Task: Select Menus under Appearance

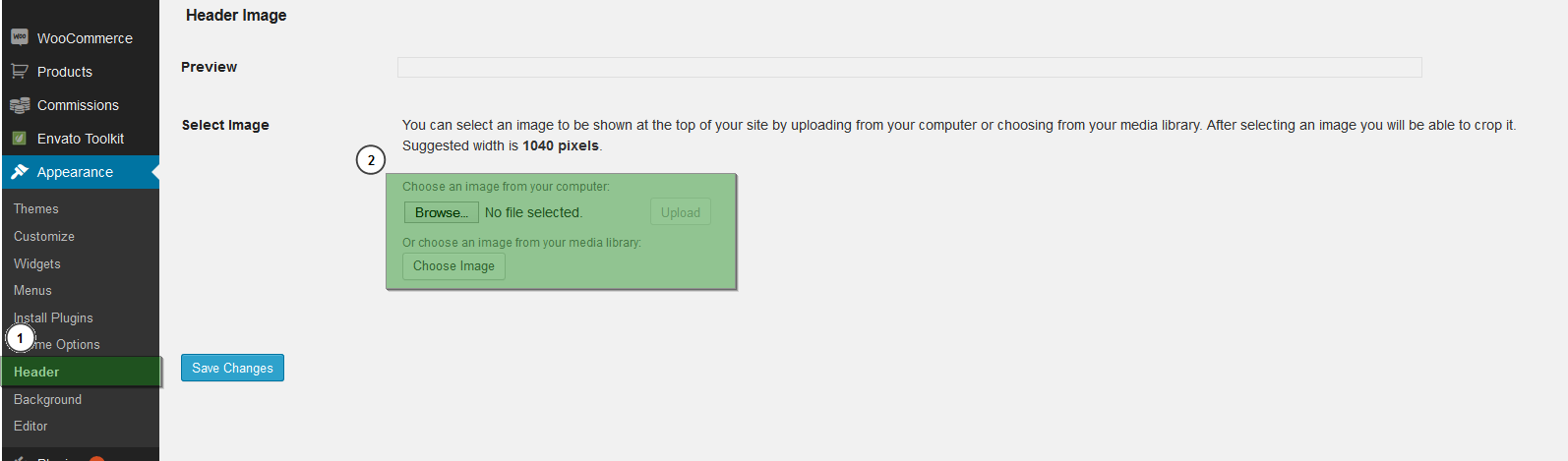Action: tap(32, 291)
